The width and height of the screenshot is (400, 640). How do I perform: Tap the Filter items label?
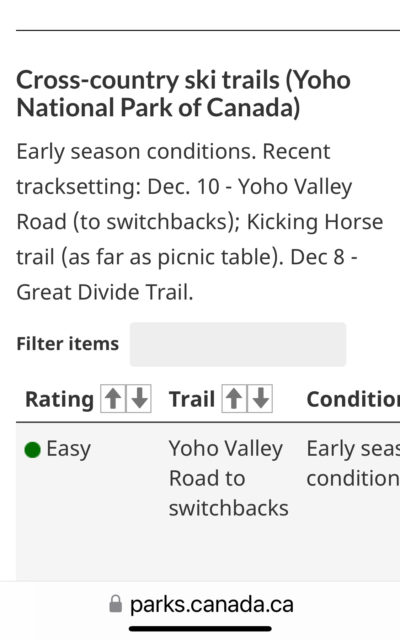click(x=68, y=344)
